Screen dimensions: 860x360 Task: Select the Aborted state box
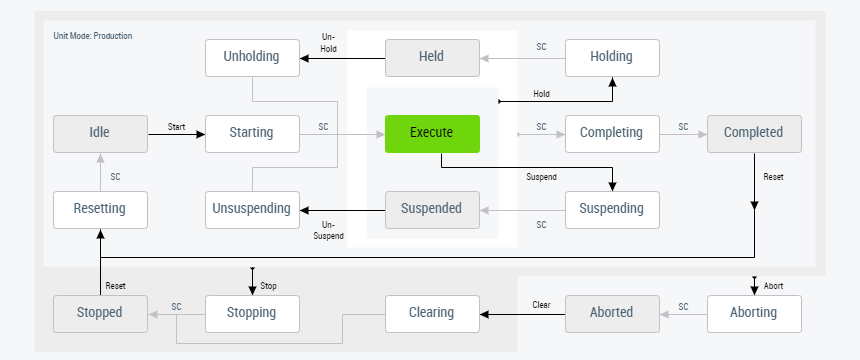click(x=612, y=314)
